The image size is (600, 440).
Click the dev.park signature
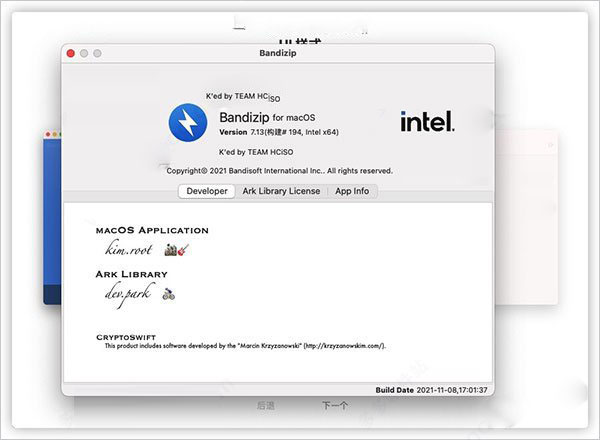click(128, 294)
